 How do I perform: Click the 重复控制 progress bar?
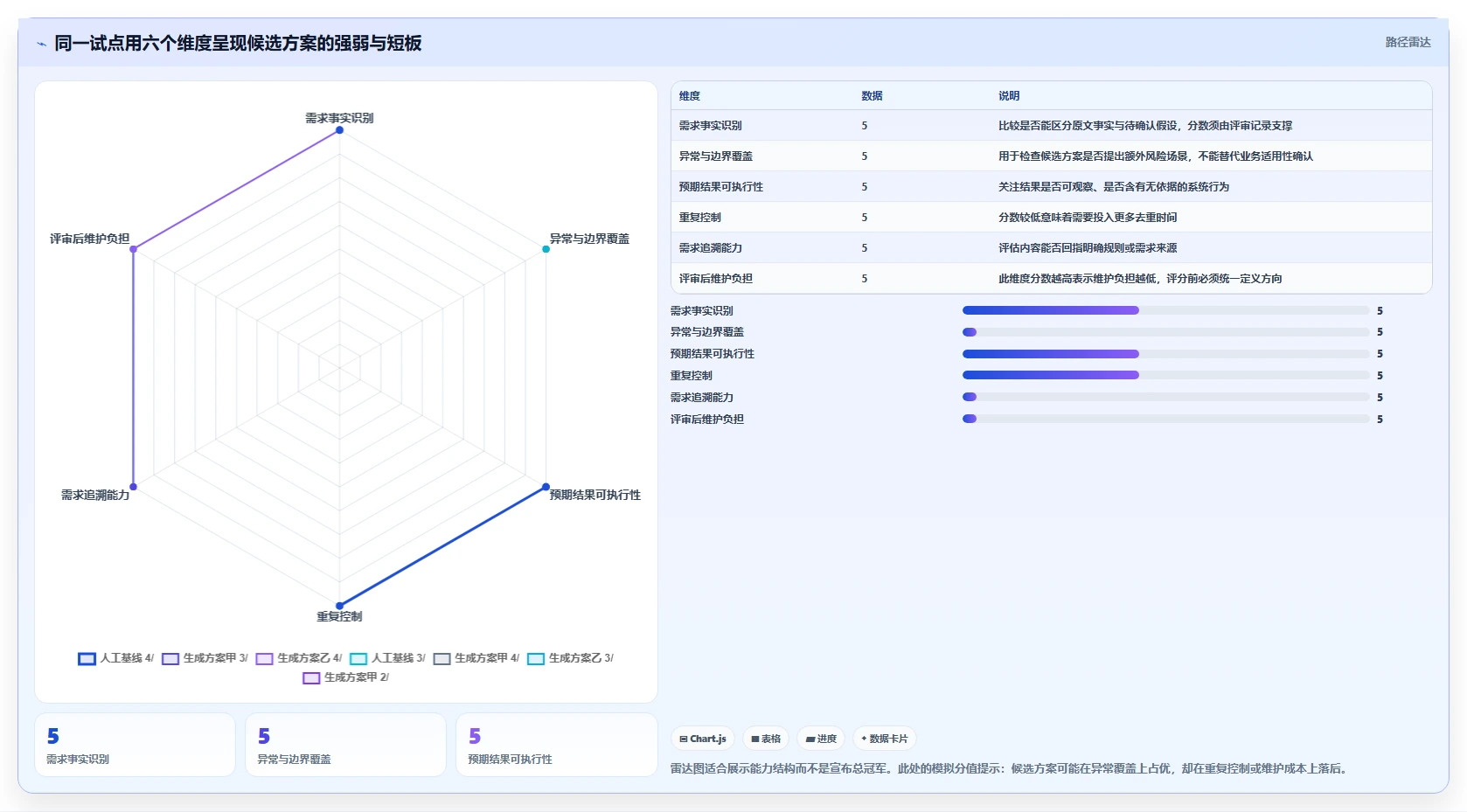(1165, 375)
